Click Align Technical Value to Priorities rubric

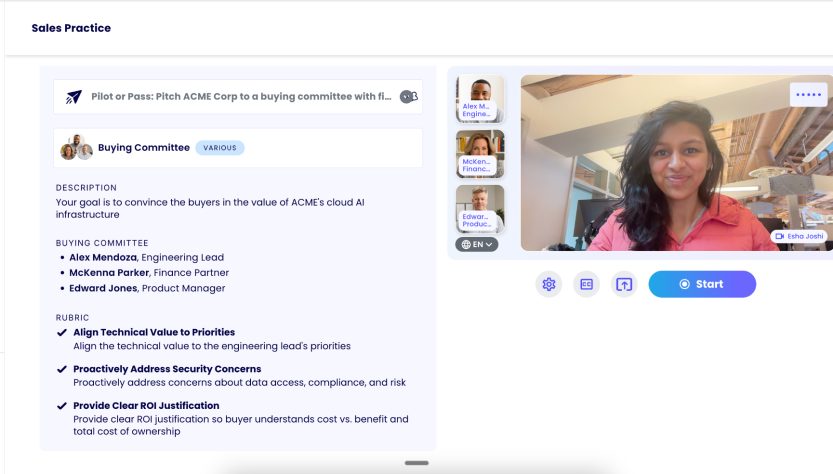tap(154, 332)
